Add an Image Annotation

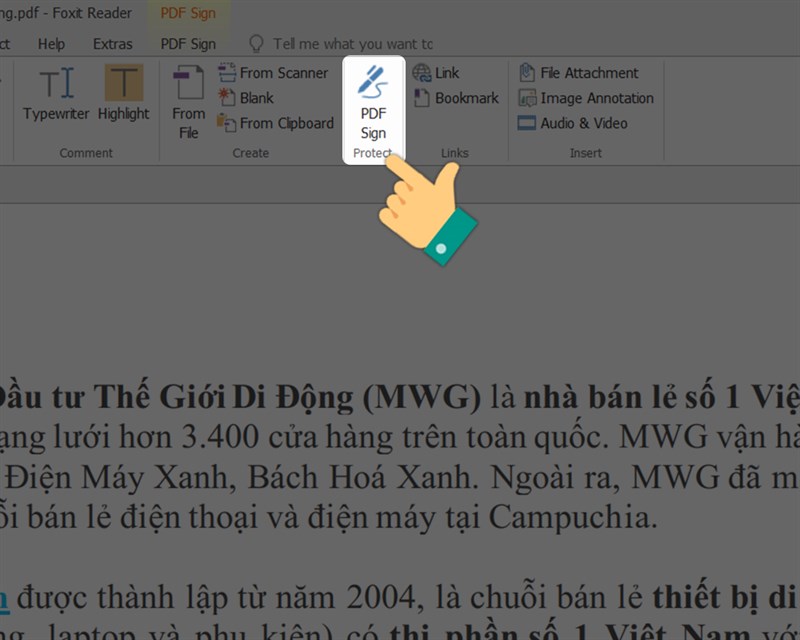pos(586,98)
